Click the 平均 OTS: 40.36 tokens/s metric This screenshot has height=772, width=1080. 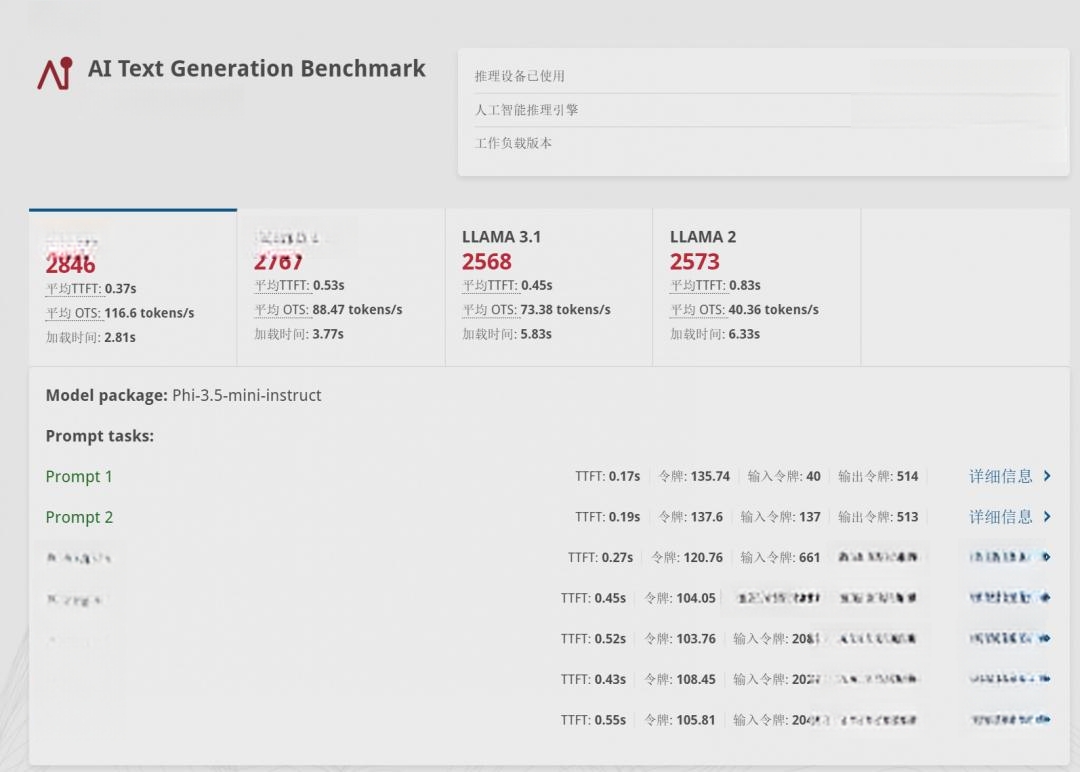coord(745,310)
